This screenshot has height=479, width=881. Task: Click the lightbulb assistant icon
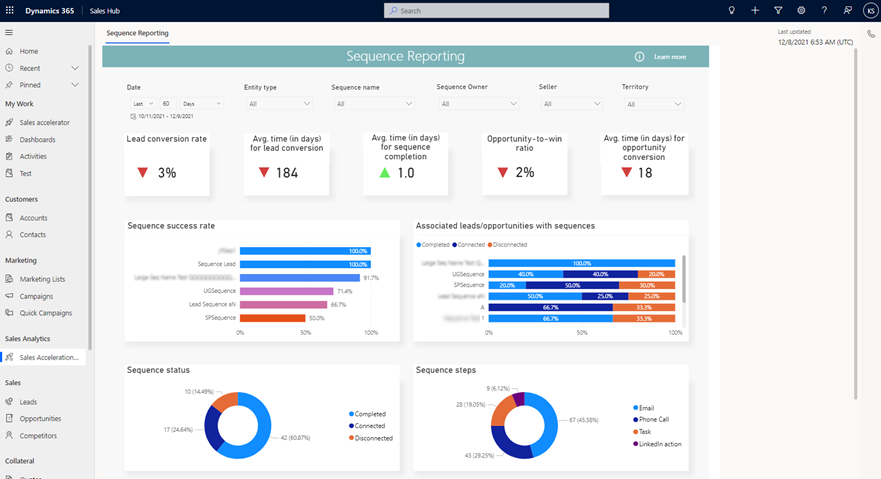[x=731, y=10]
